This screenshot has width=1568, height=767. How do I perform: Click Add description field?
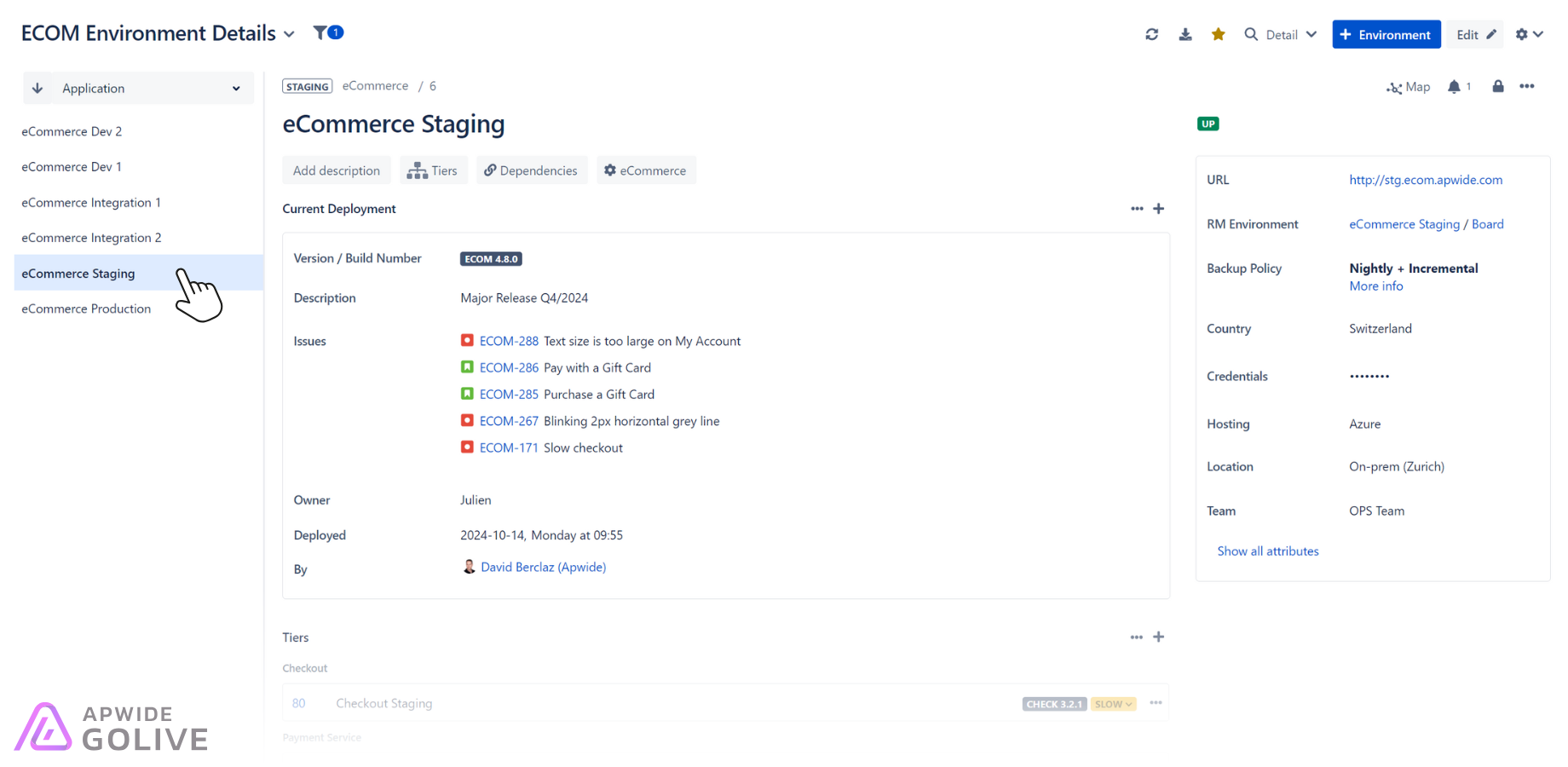pyautogui.click(x=337, y=170)
